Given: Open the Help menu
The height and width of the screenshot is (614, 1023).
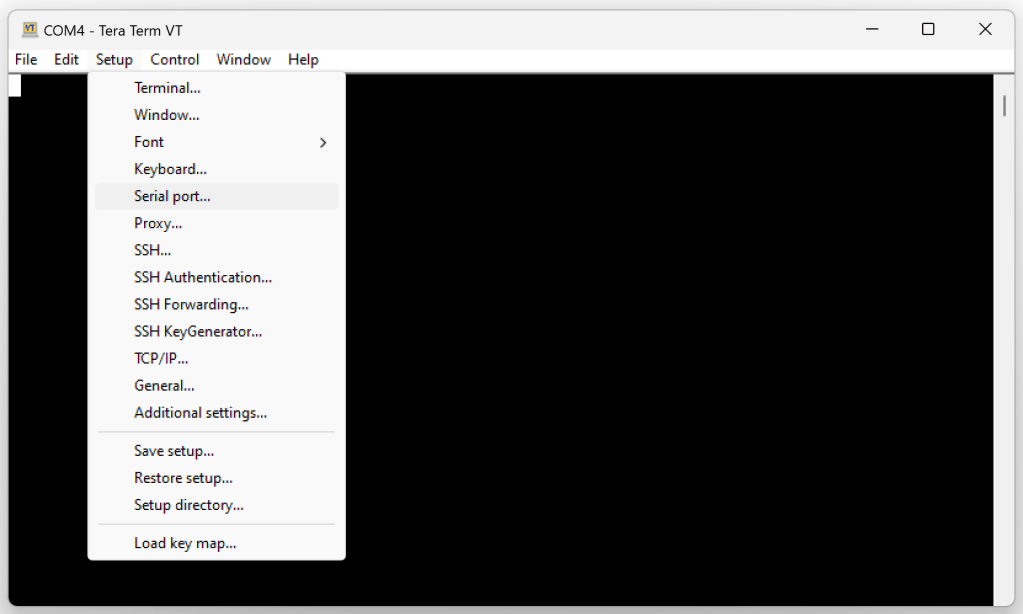Looking at the screenshot, I should coord(303,60).
